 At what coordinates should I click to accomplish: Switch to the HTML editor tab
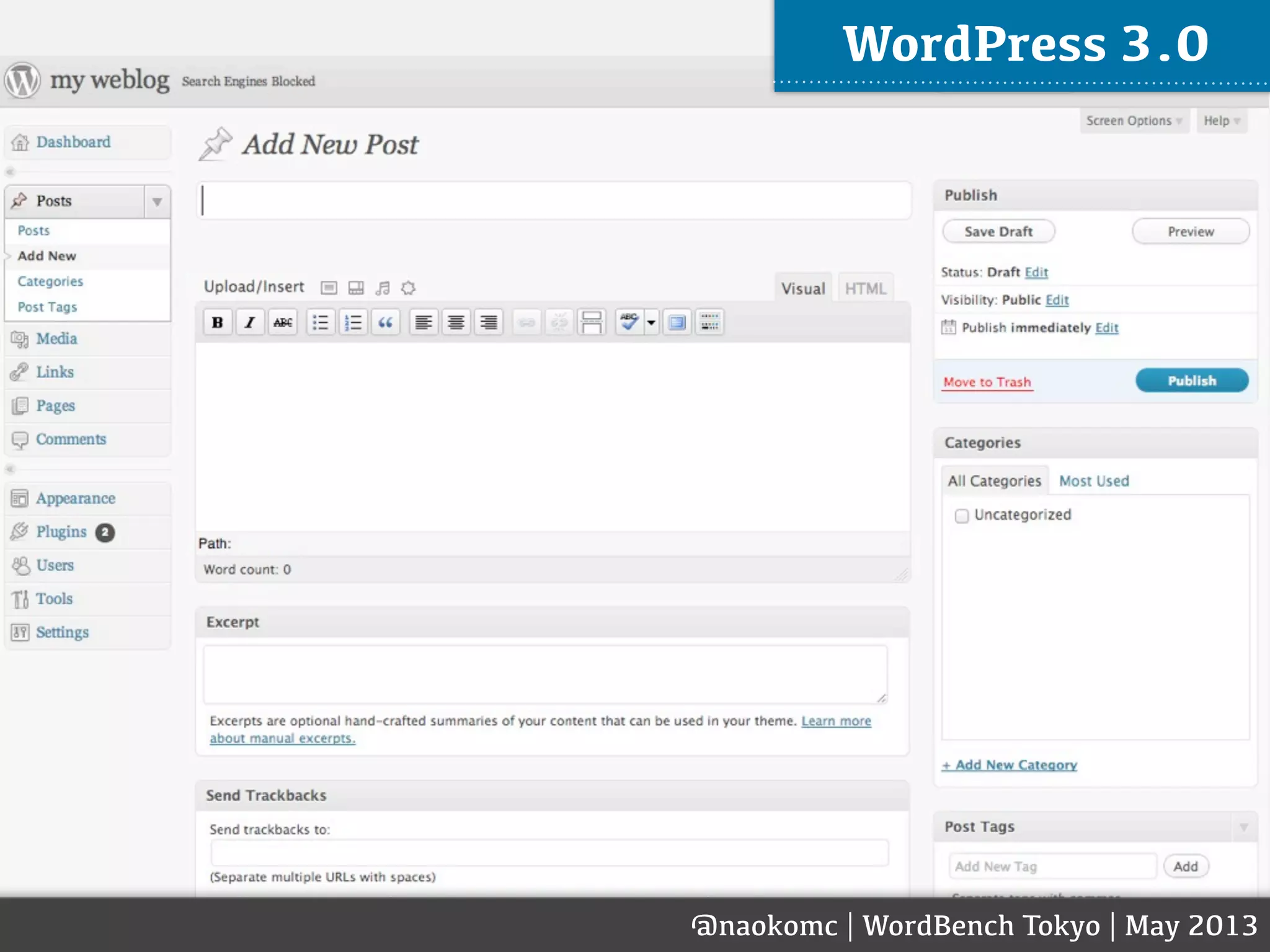coord(865,289)
